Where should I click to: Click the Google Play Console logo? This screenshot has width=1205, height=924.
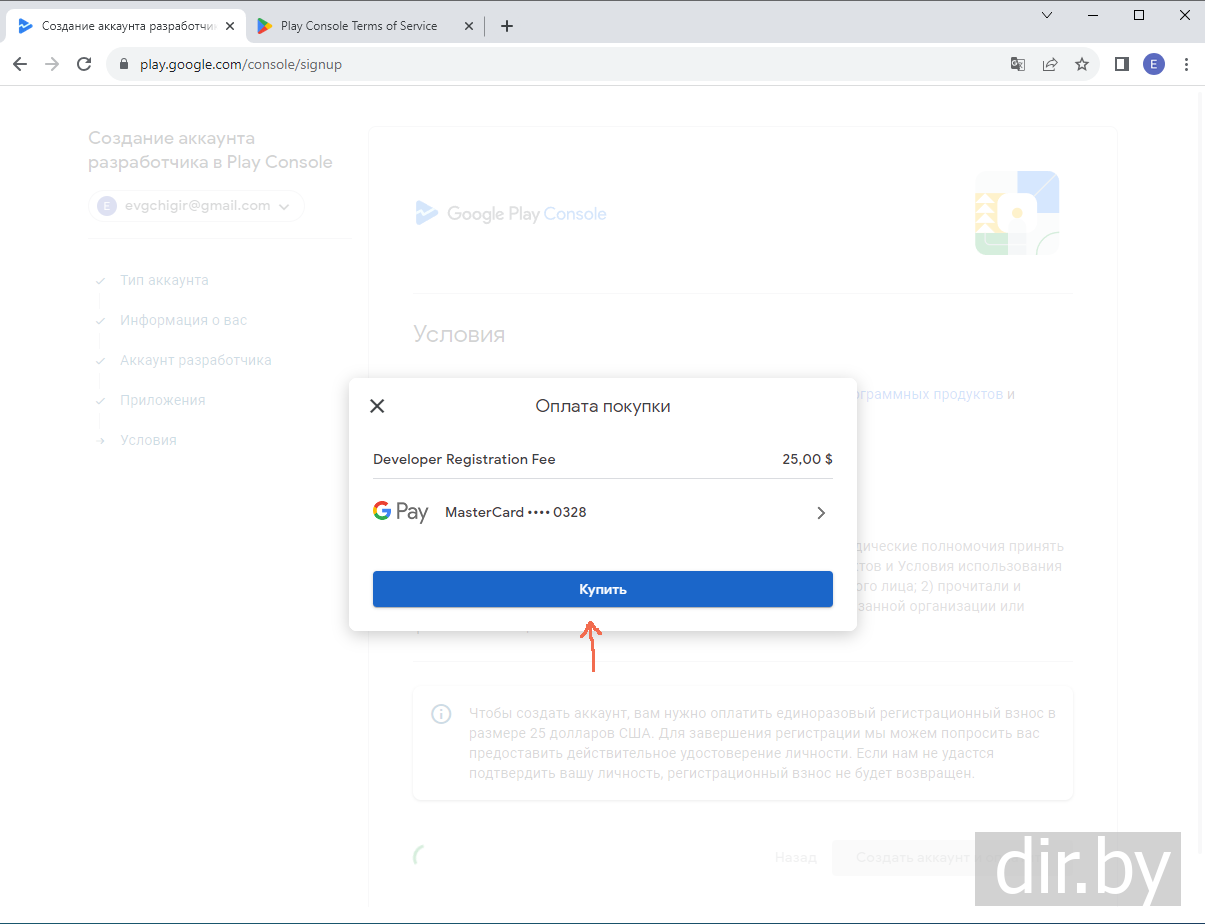(x=511, y=213)
